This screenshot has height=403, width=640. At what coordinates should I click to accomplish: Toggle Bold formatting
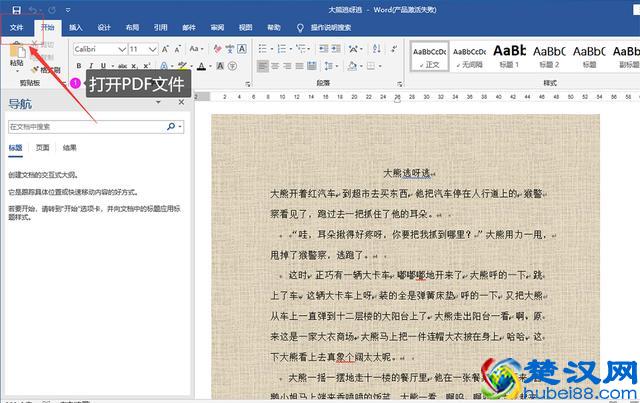(79, 66)
